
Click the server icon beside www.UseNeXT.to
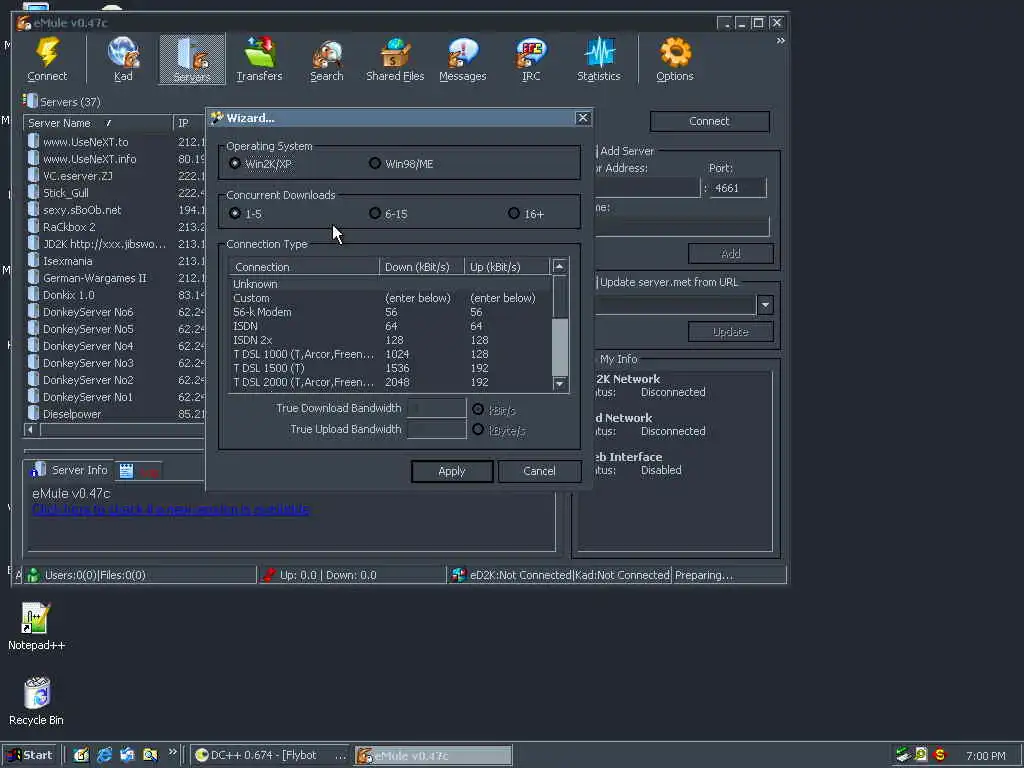33,141
